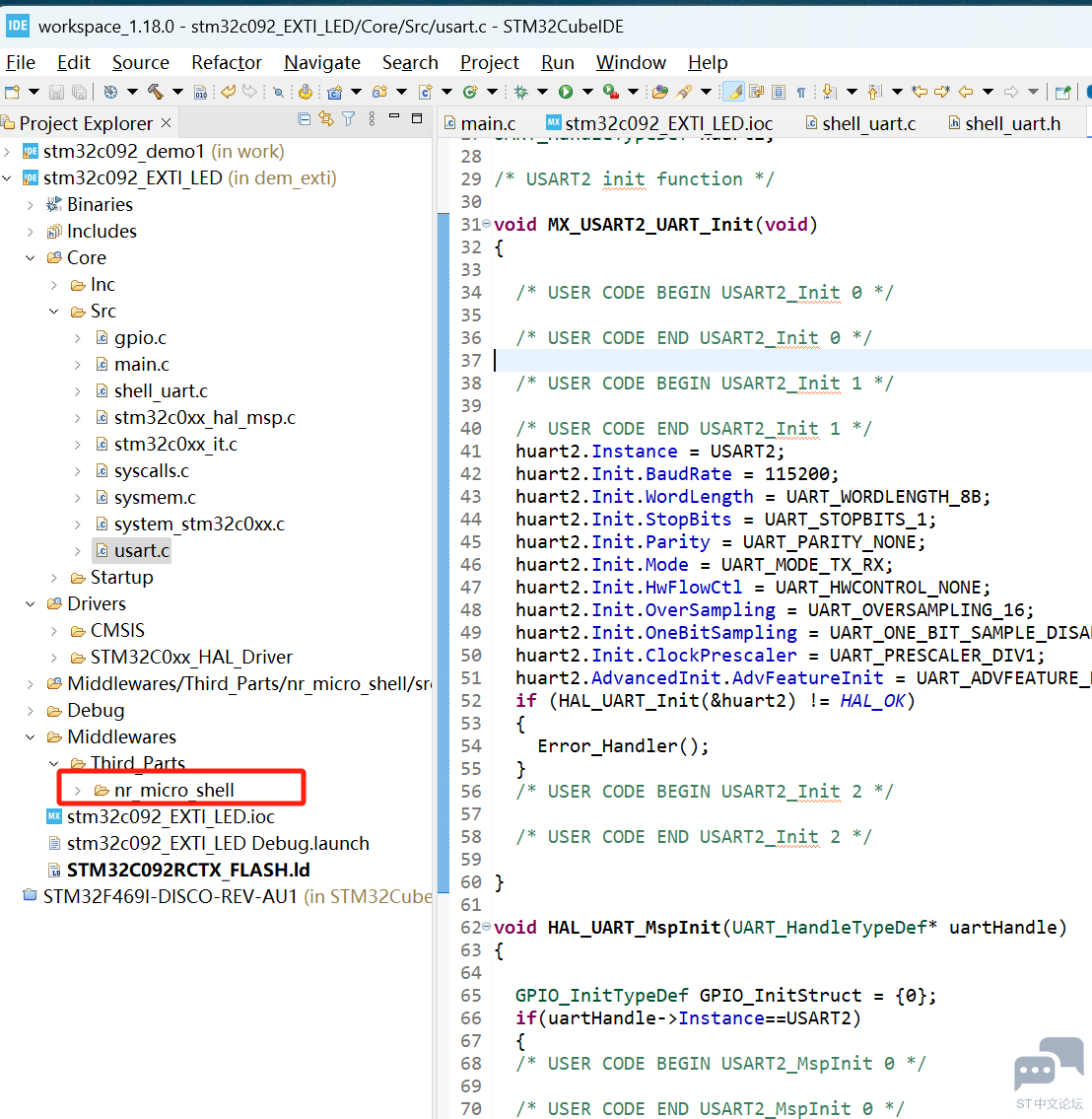
Task: Toggle the highlighter Mark Occurrences icon
Action: point(733,92)
